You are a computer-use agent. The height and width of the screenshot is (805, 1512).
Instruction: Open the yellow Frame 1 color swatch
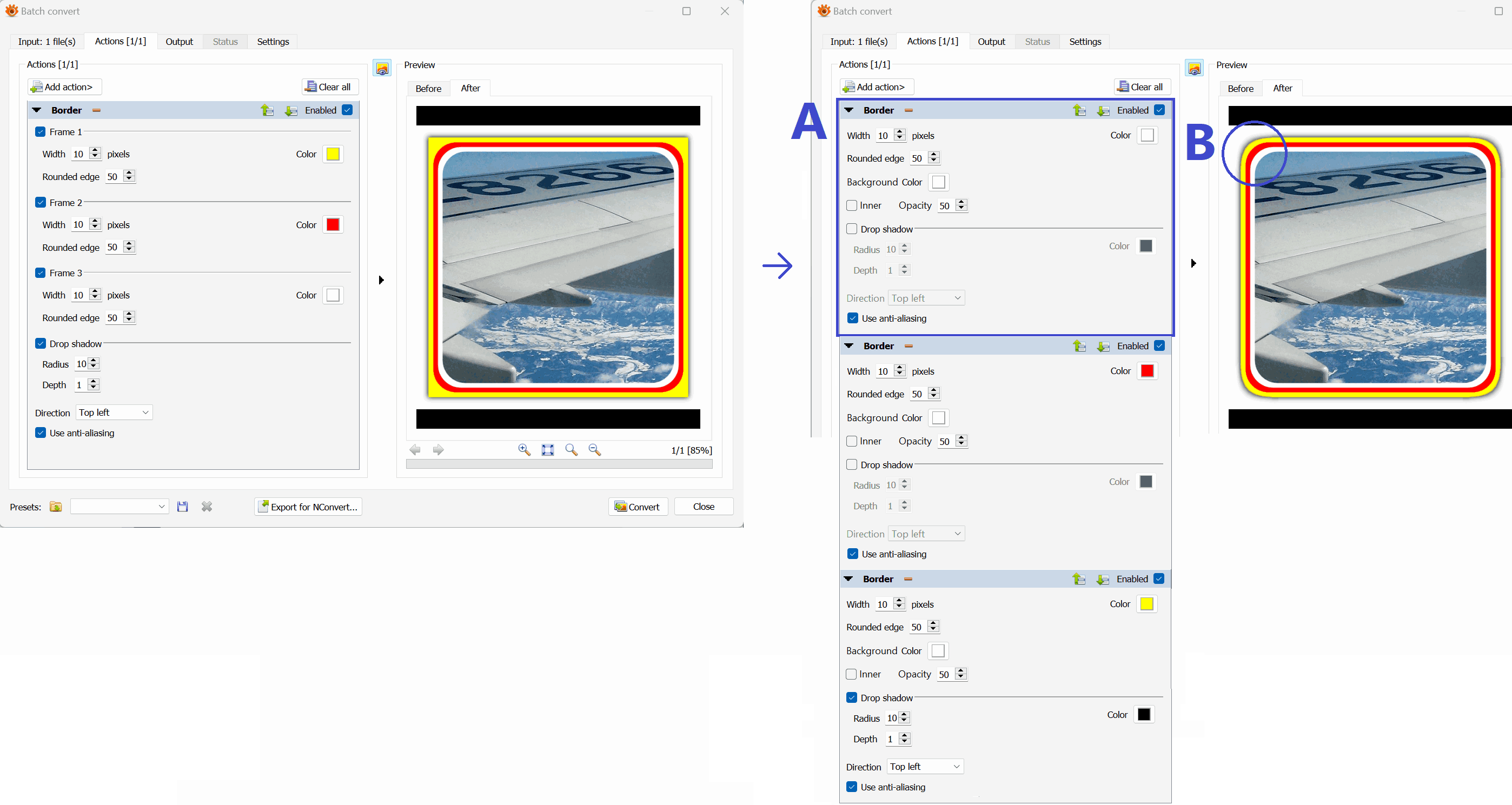333,154
